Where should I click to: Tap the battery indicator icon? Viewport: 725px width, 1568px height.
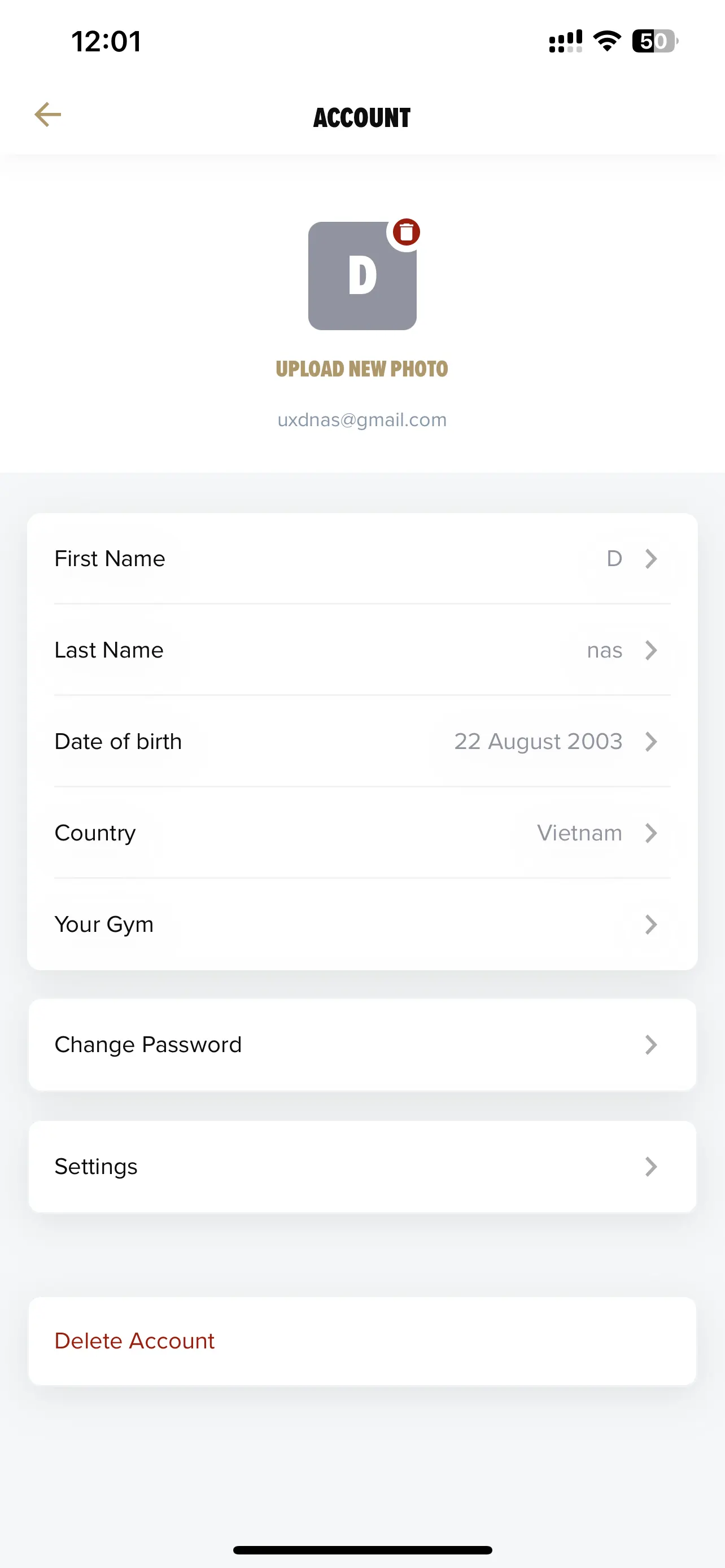655,41
